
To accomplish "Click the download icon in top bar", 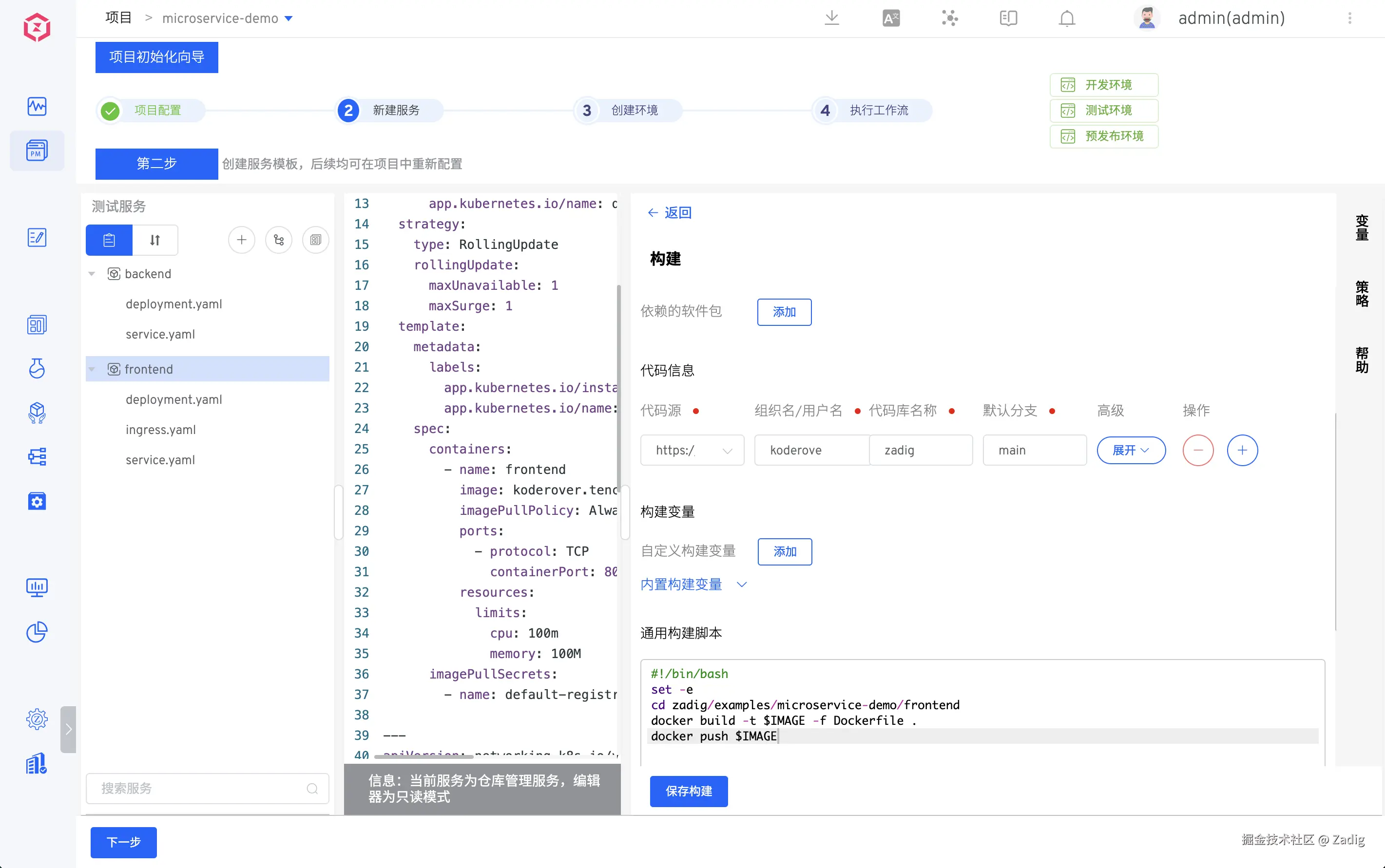I will click(831, 19).
